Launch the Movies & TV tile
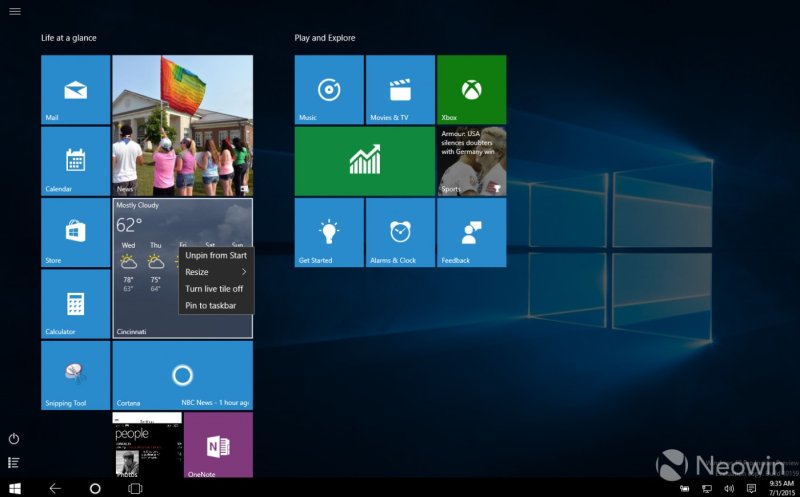Image resolution: width=800 pixels, height=497 pixels. (x=401, y=90)
